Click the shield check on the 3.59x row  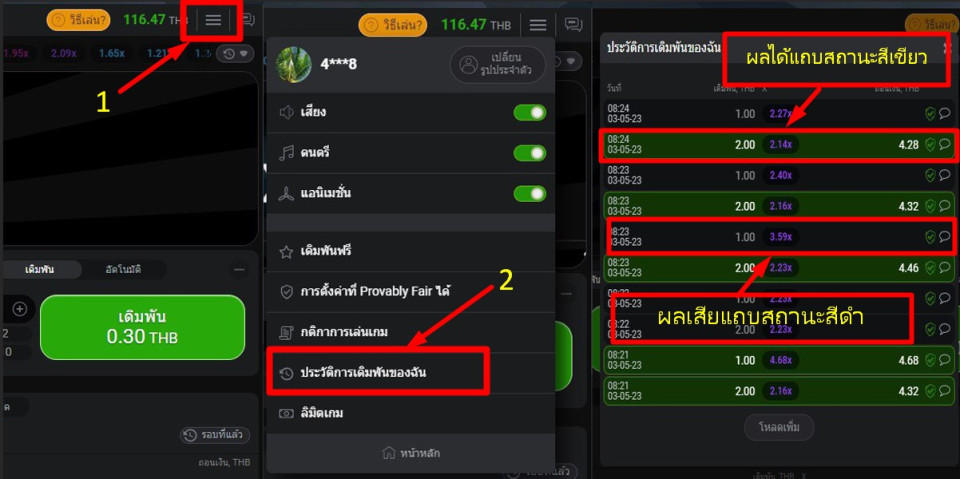coord(931,236)
